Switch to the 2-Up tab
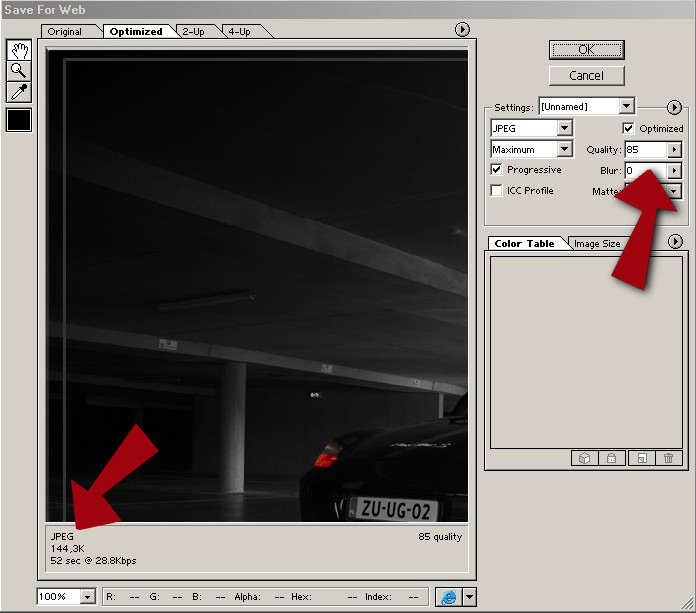This screenshot has width=696, height=613. coord(195,32)
